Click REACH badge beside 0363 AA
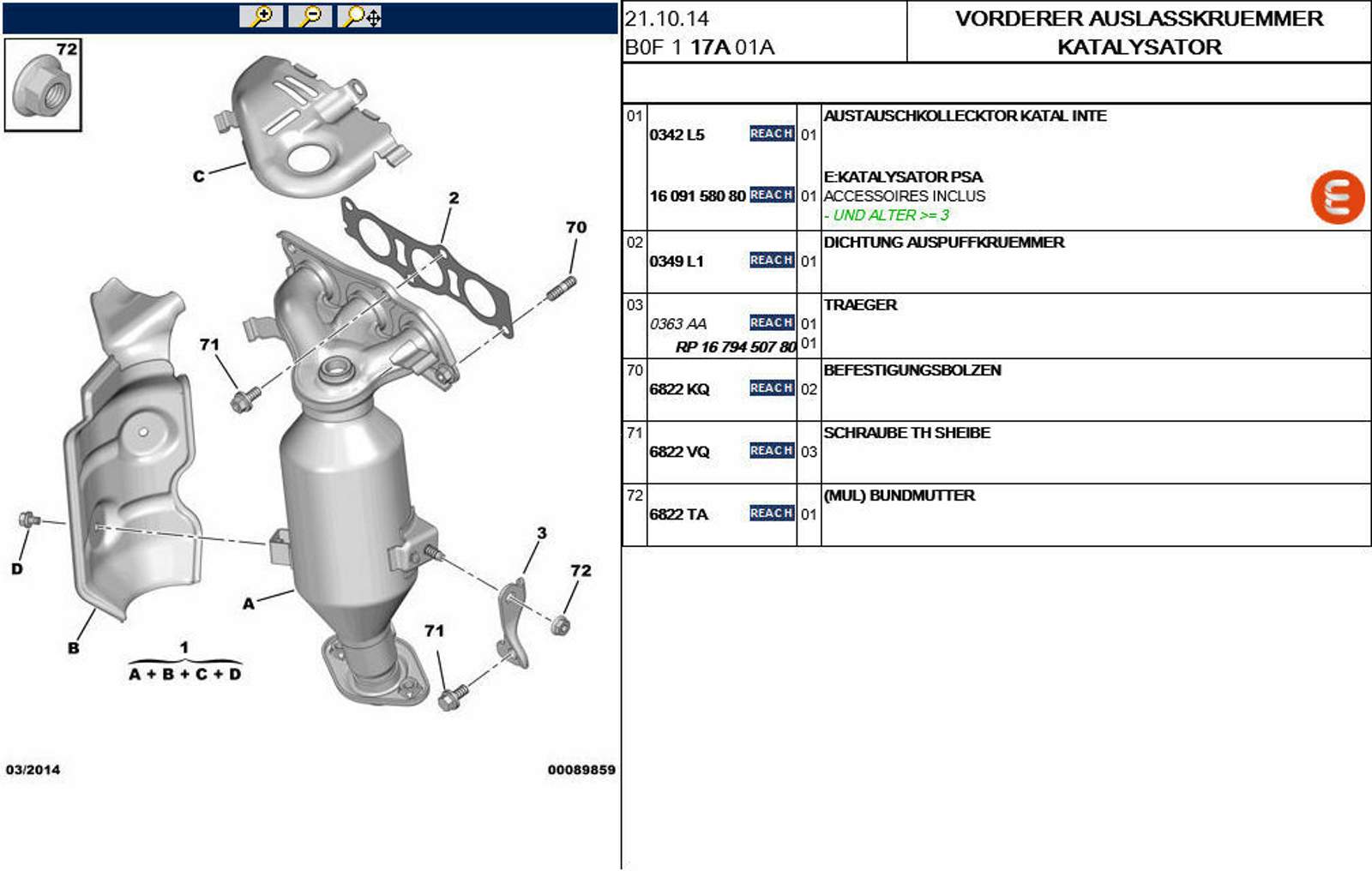 click(771, 323)
